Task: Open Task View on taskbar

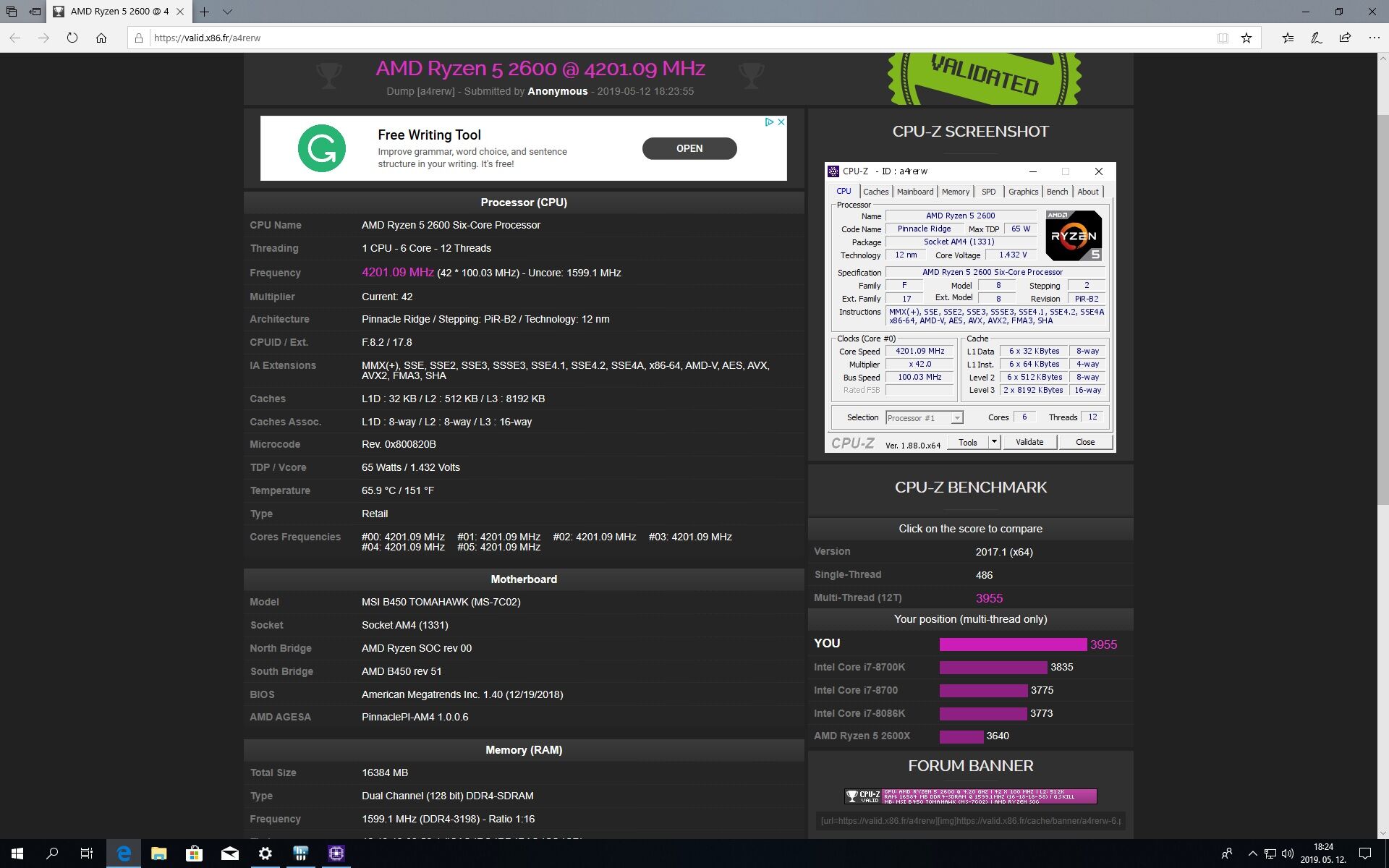Action: (x=87, y=854)
